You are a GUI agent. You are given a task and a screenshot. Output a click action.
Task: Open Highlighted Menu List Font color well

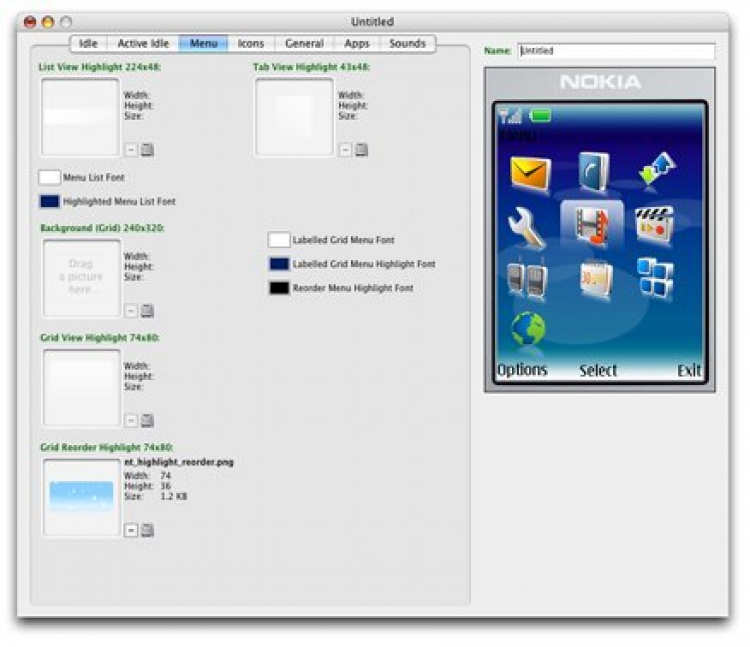(x=49, y=201)
